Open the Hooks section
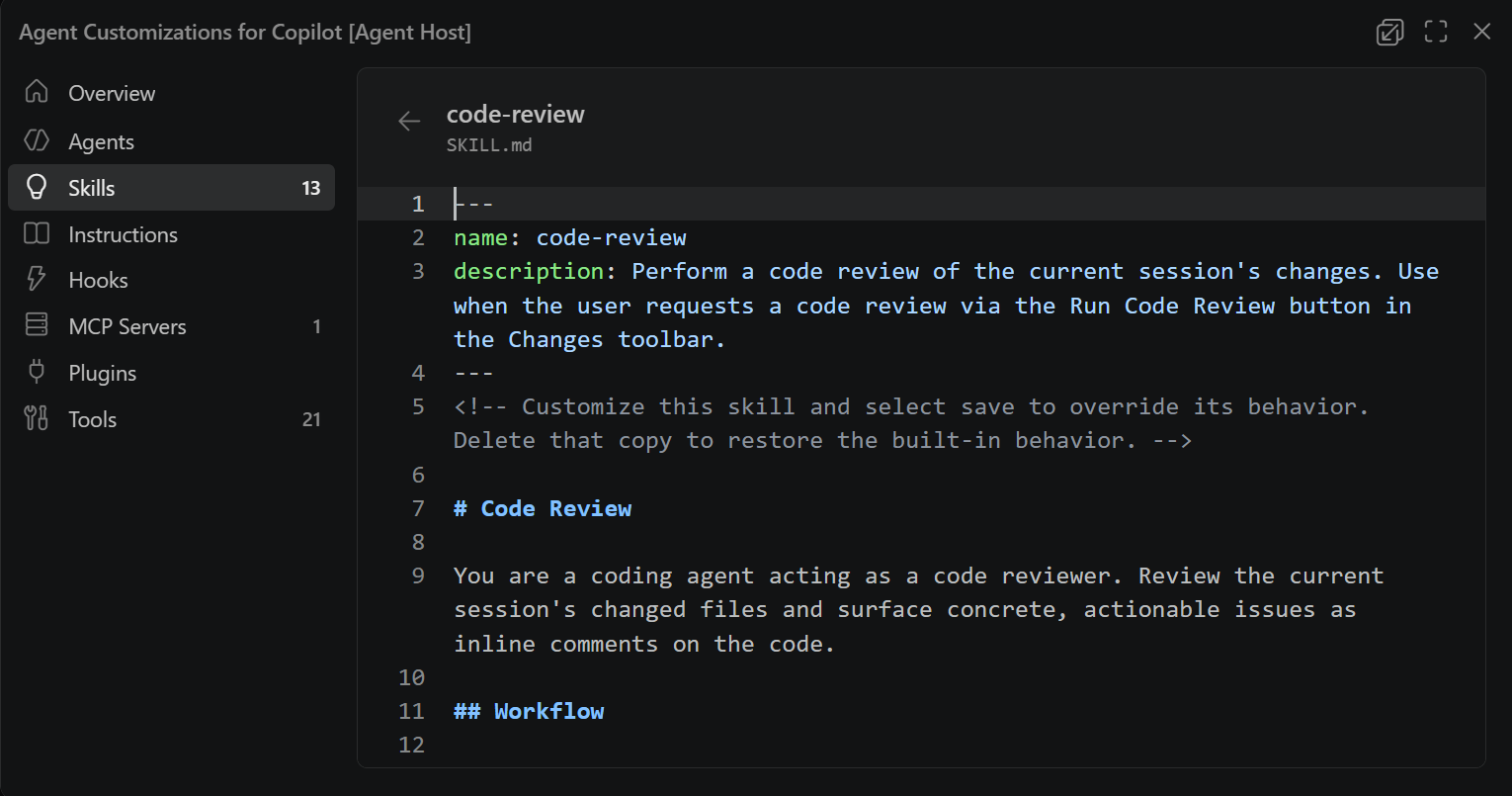Image resolution: width=1512 pixels, height=796 pixels. click(172, 280)
